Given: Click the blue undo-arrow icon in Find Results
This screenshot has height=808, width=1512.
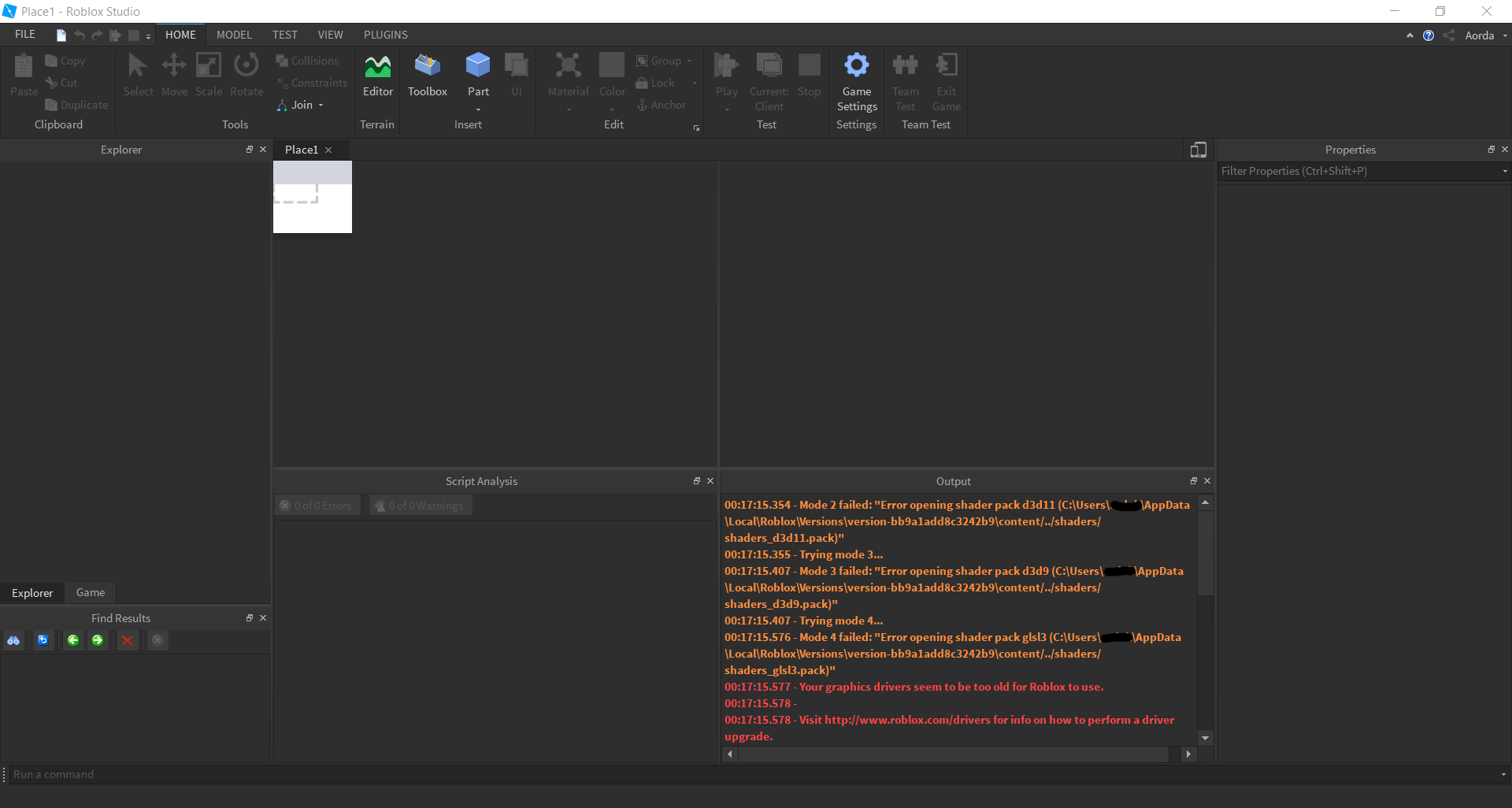Looking at the screenshot, I should (43, 640).
